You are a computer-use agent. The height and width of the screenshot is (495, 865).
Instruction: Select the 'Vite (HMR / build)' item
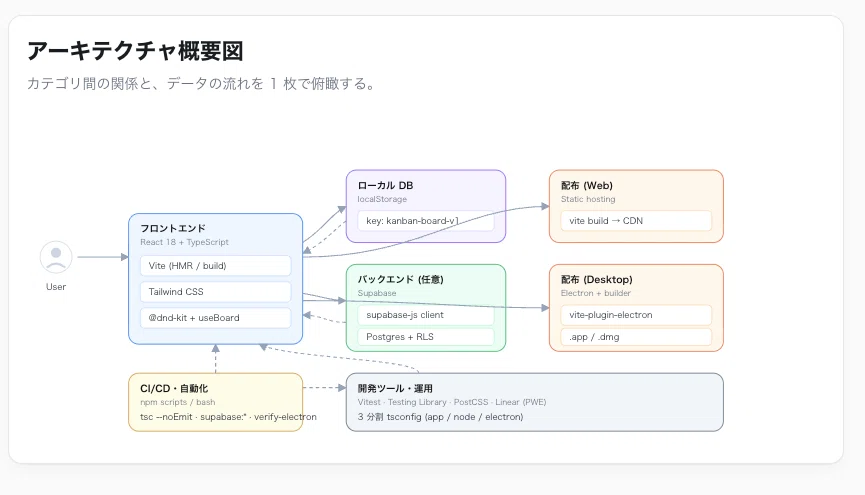[x=215, y=265]
